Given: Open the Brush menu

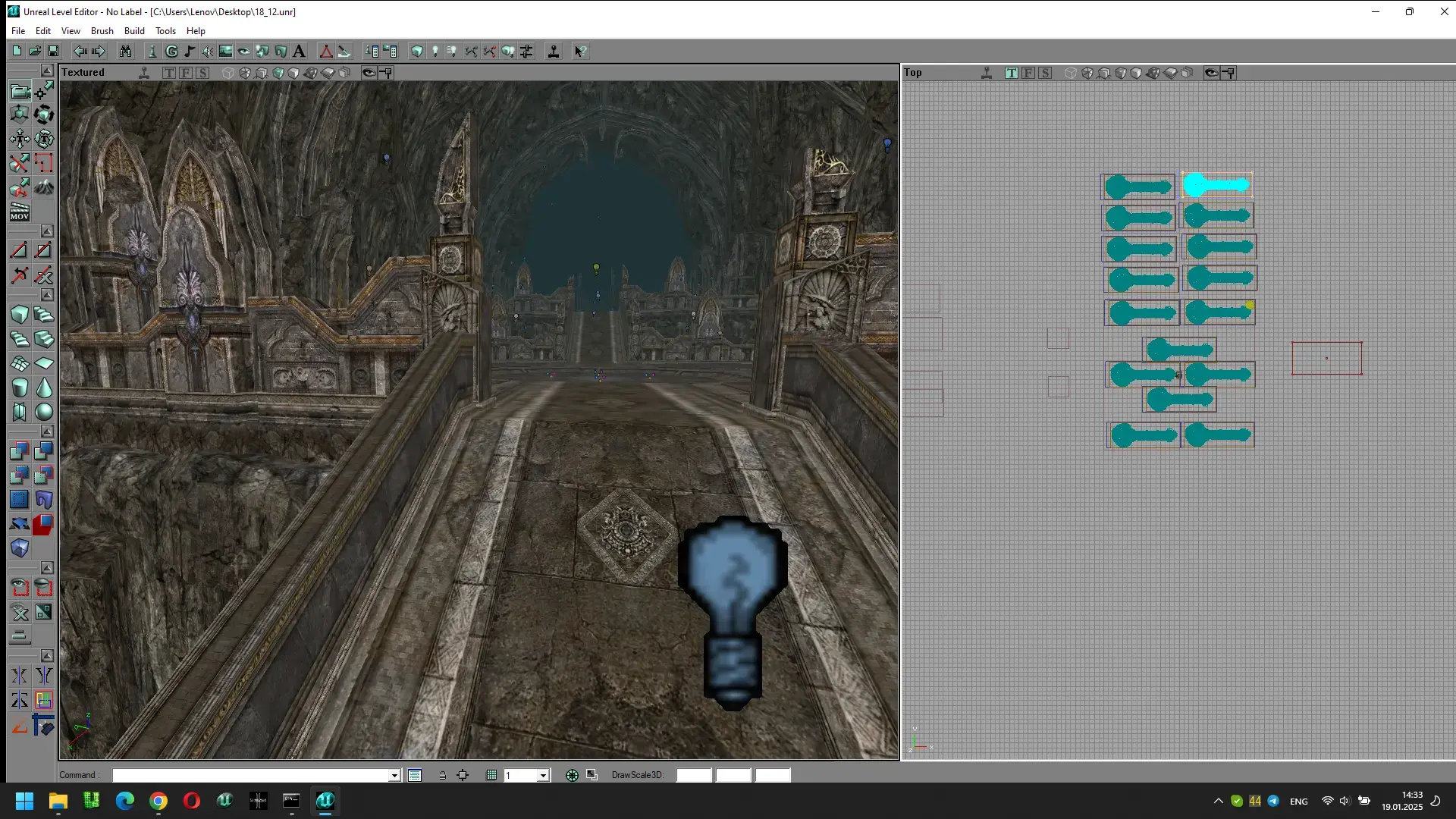Looking at the screenshot, I should point(102,31).
